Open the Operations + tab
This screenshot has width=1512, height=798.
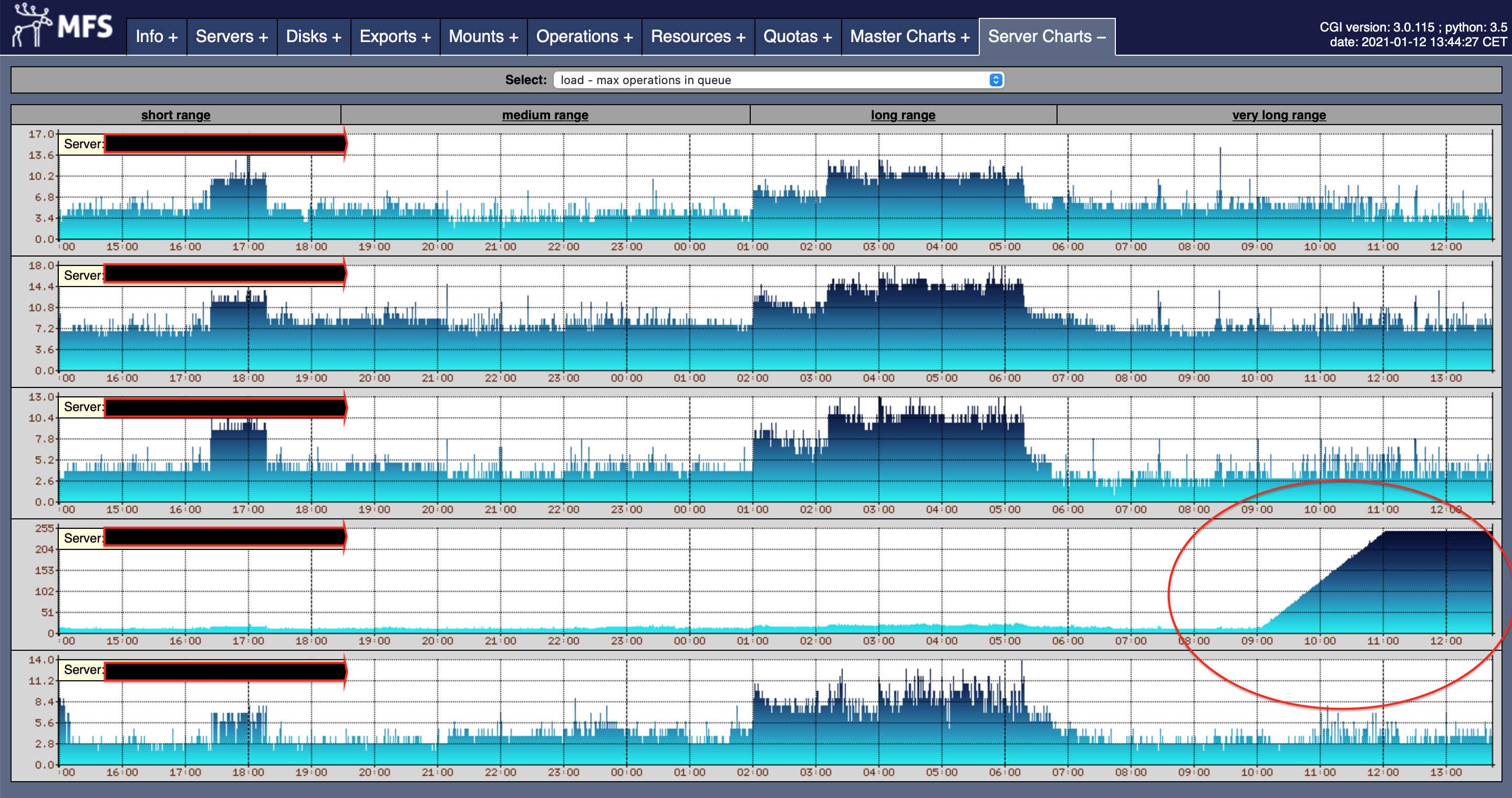tap(585, 37)
